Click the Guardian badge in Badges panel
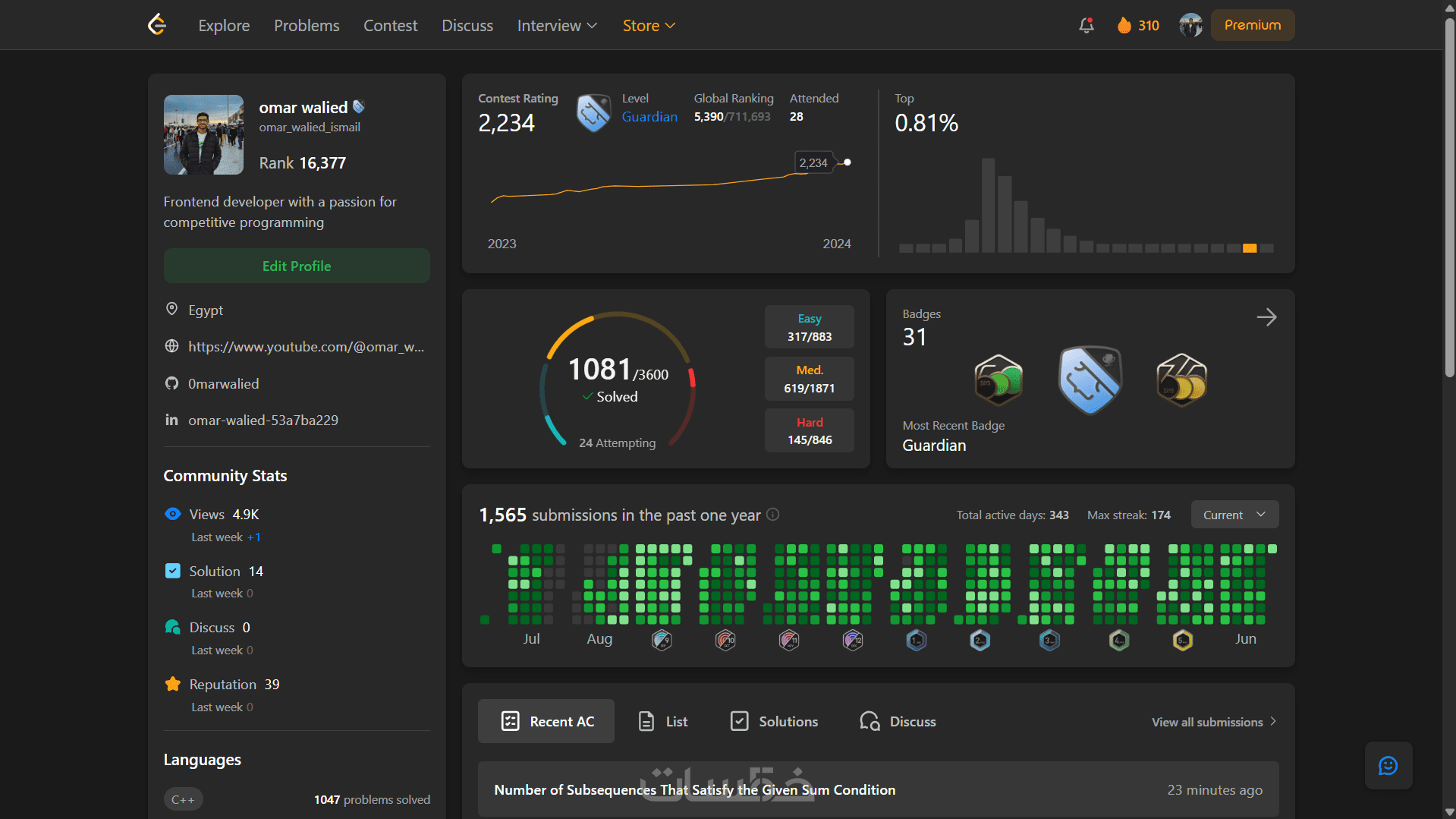The width and height of the screenshot is (1456, 819). pyautogui.click(x=1090, y=380)
